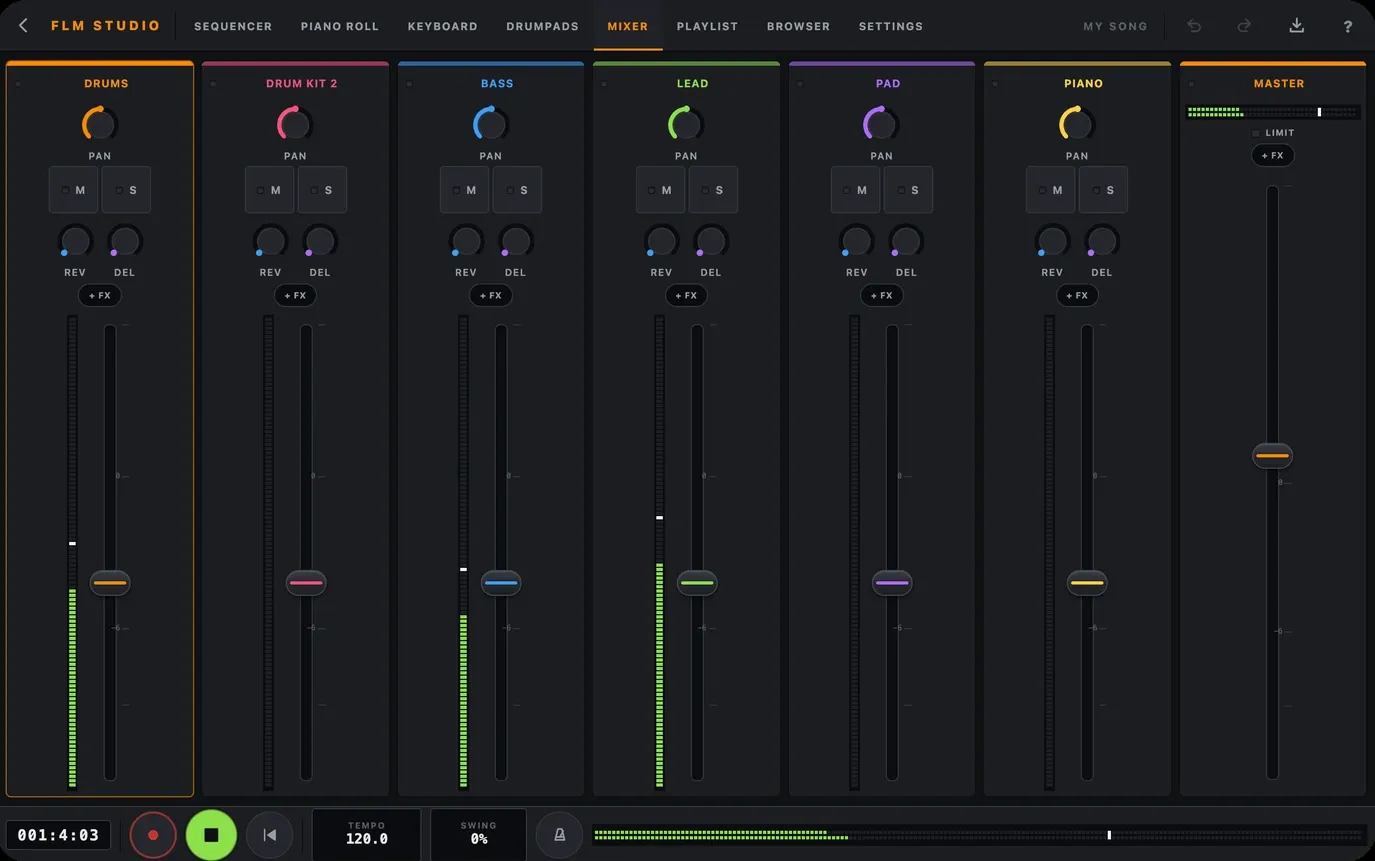This screenshot has height=861, width=1375.
Task: Click the Drums REV send knob
Action: tap(75, 241)
